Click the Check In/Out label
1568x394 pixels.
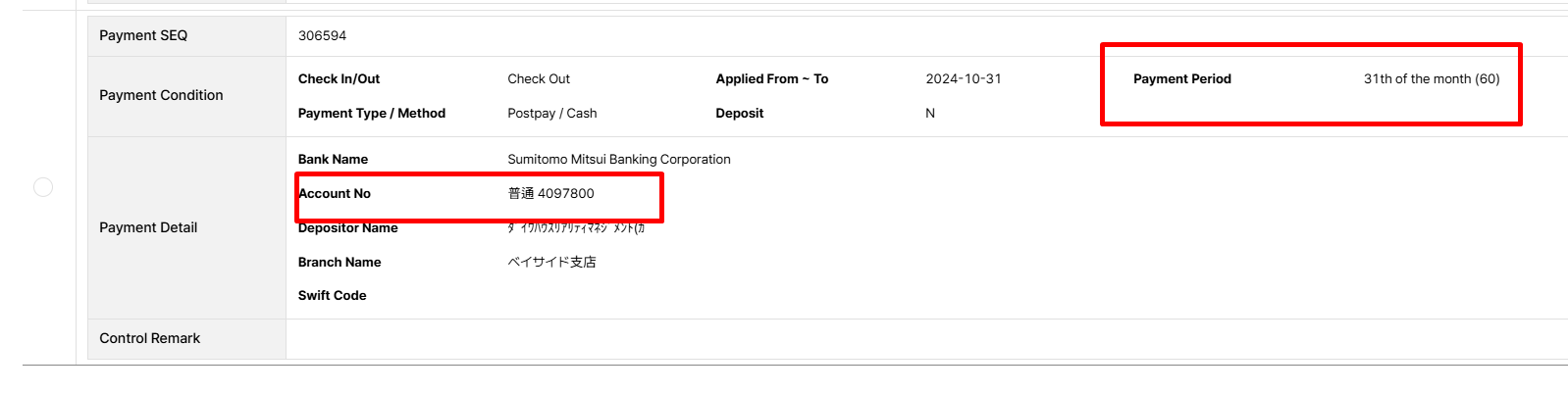[339, 78]
